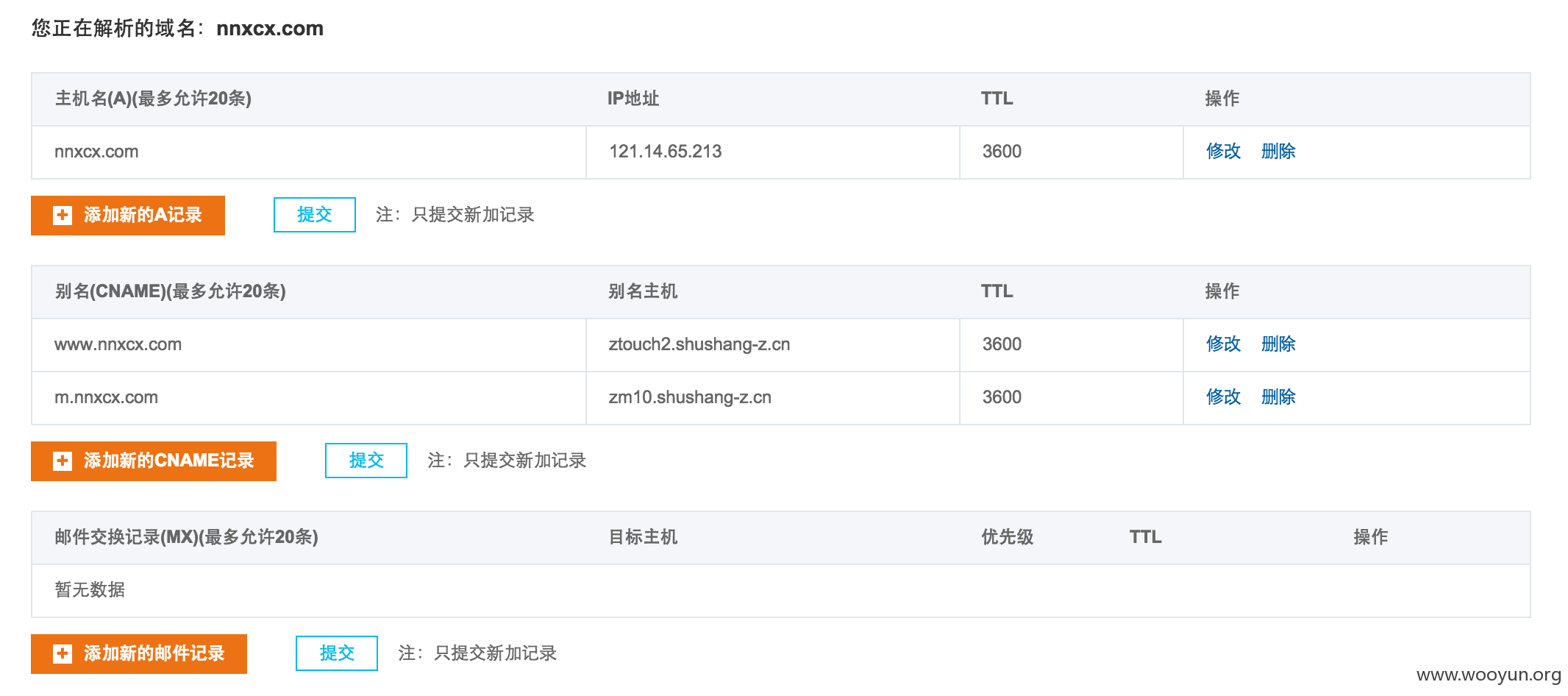This screenshot has width=1568, height=696.
Task: Select the IP address 121.14.65.213 cell
Action: [773, 152]
